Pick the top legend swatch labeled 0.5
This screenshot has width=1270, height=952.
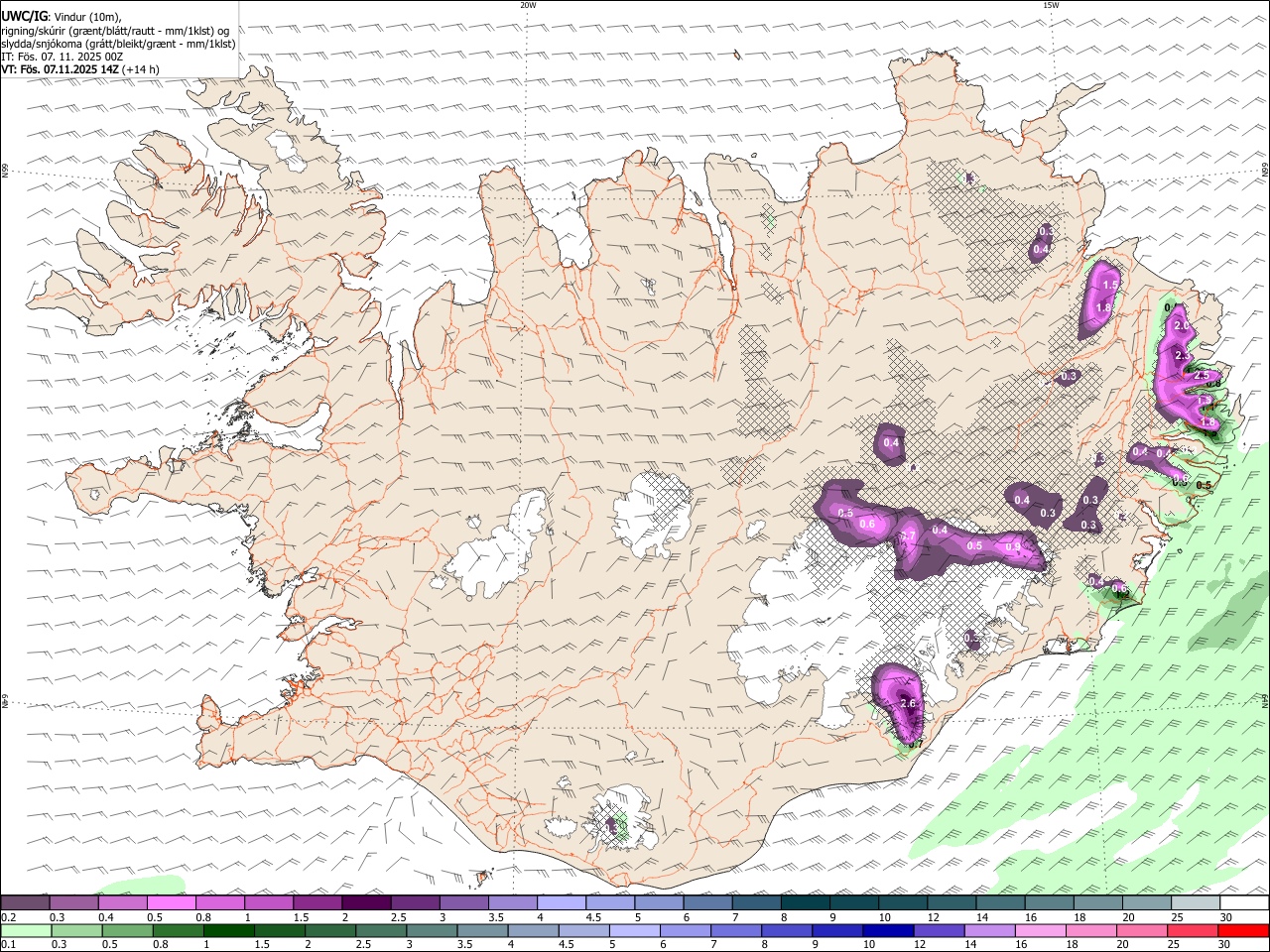coord(171,903)
